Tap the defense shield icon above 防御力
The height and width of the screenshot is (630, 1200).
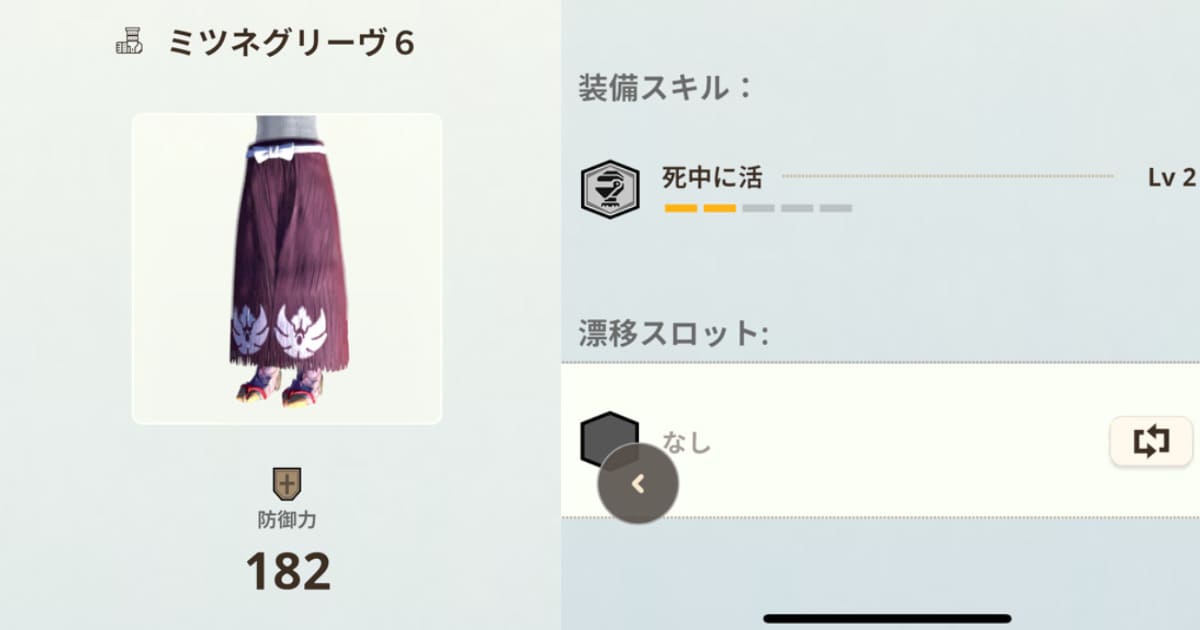pos(287,484)
